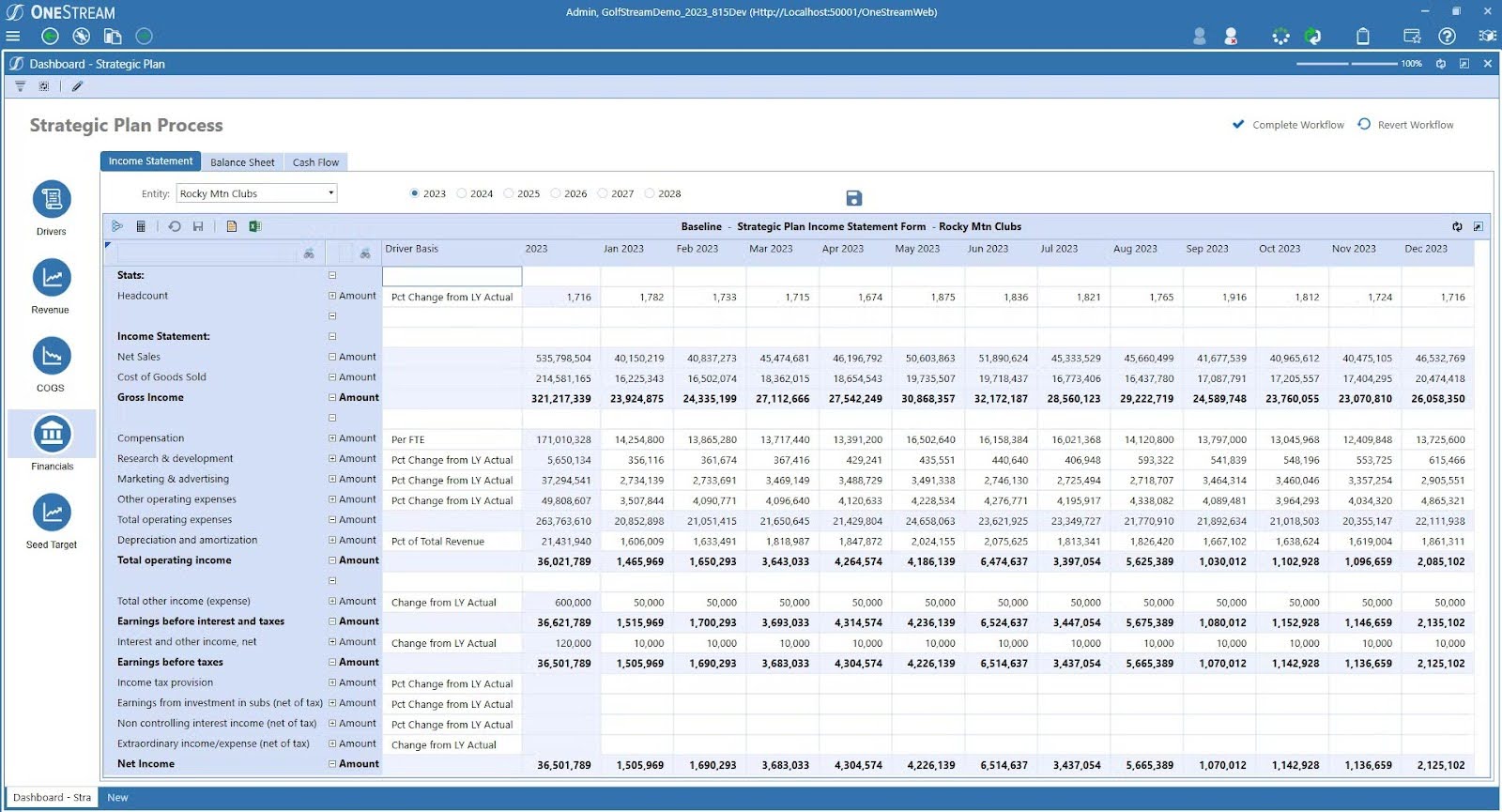Click the form maximize icon at right
The width and height of the screenshot is (1502, 812).
pos(1479,226)
